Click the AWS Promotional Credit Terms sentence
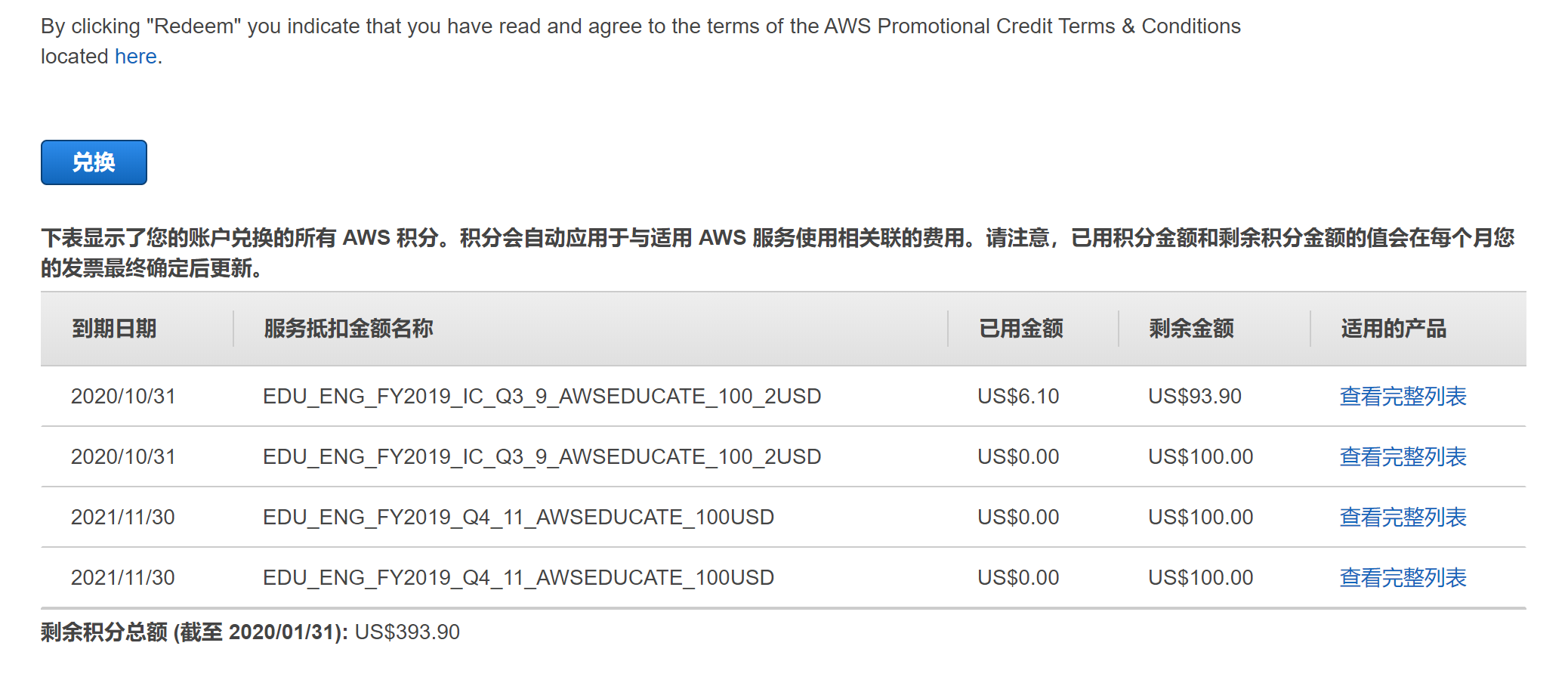Viewport: 1568px width, 683px height. click(x=640, y=26)
